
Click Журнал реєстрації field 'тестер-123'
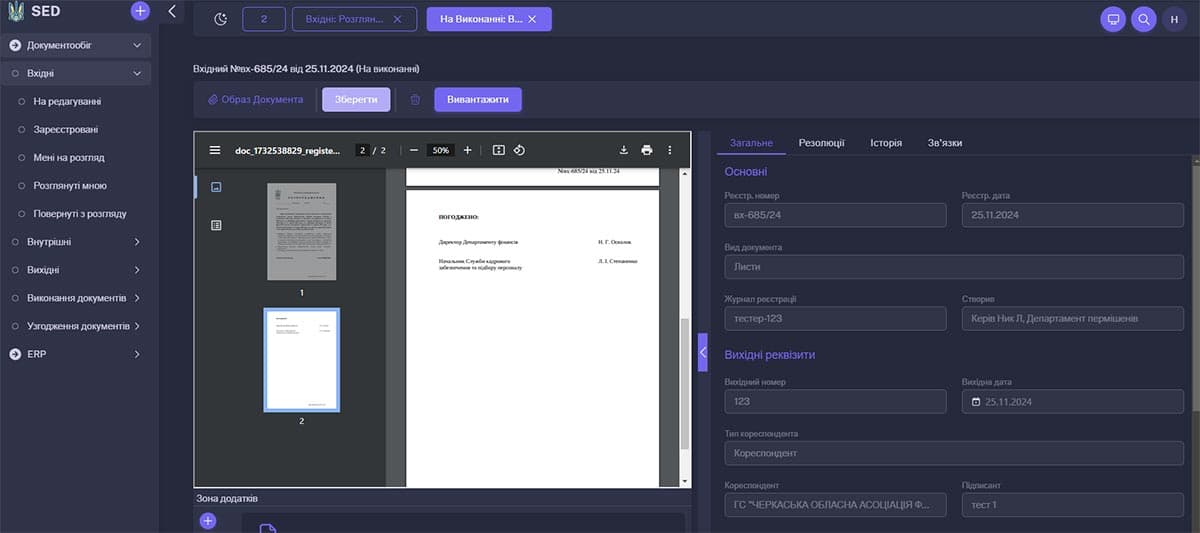pos(835,318)
